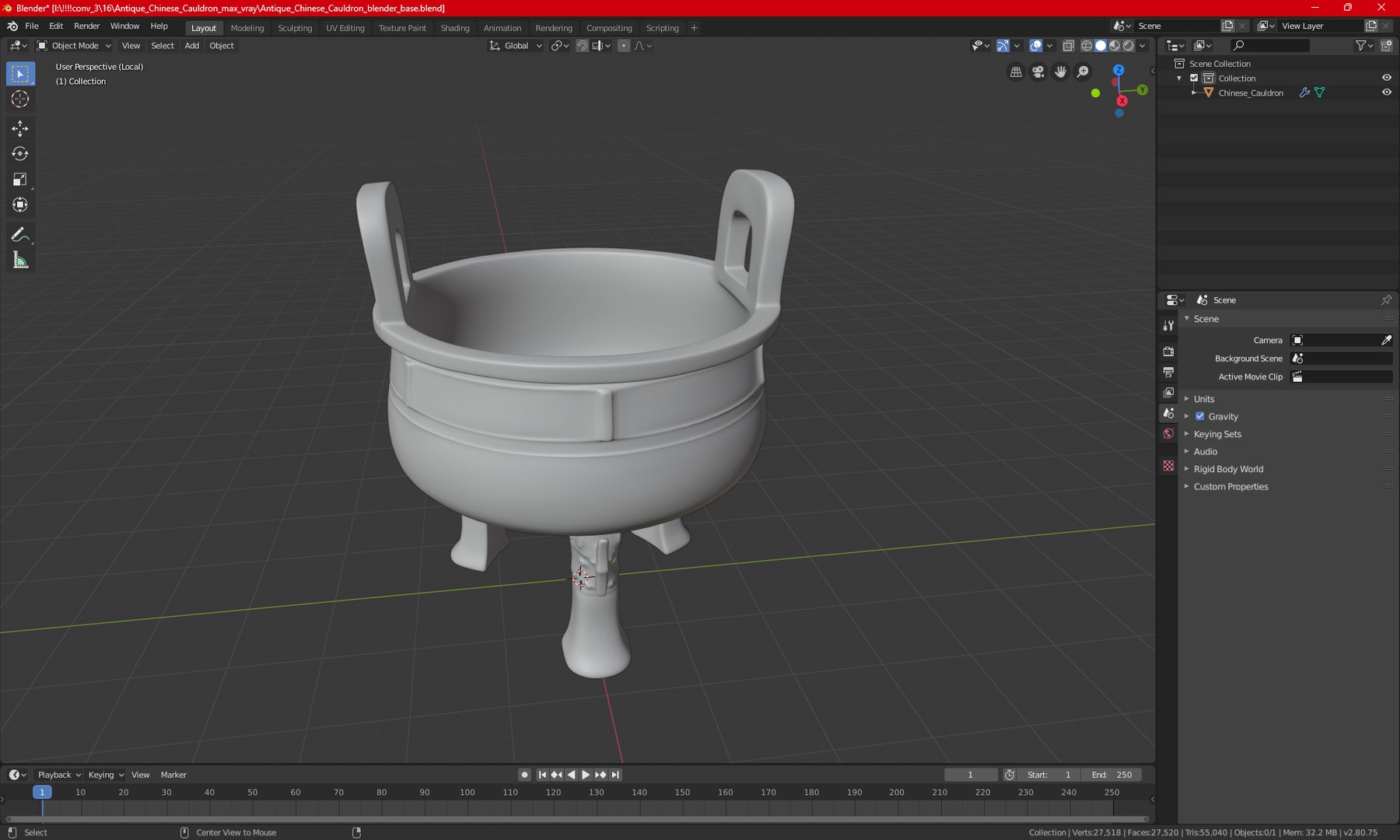Switch viewport to rendered shading
The height and width of the screenshot is (840, 1400).
pos(1129,46)
